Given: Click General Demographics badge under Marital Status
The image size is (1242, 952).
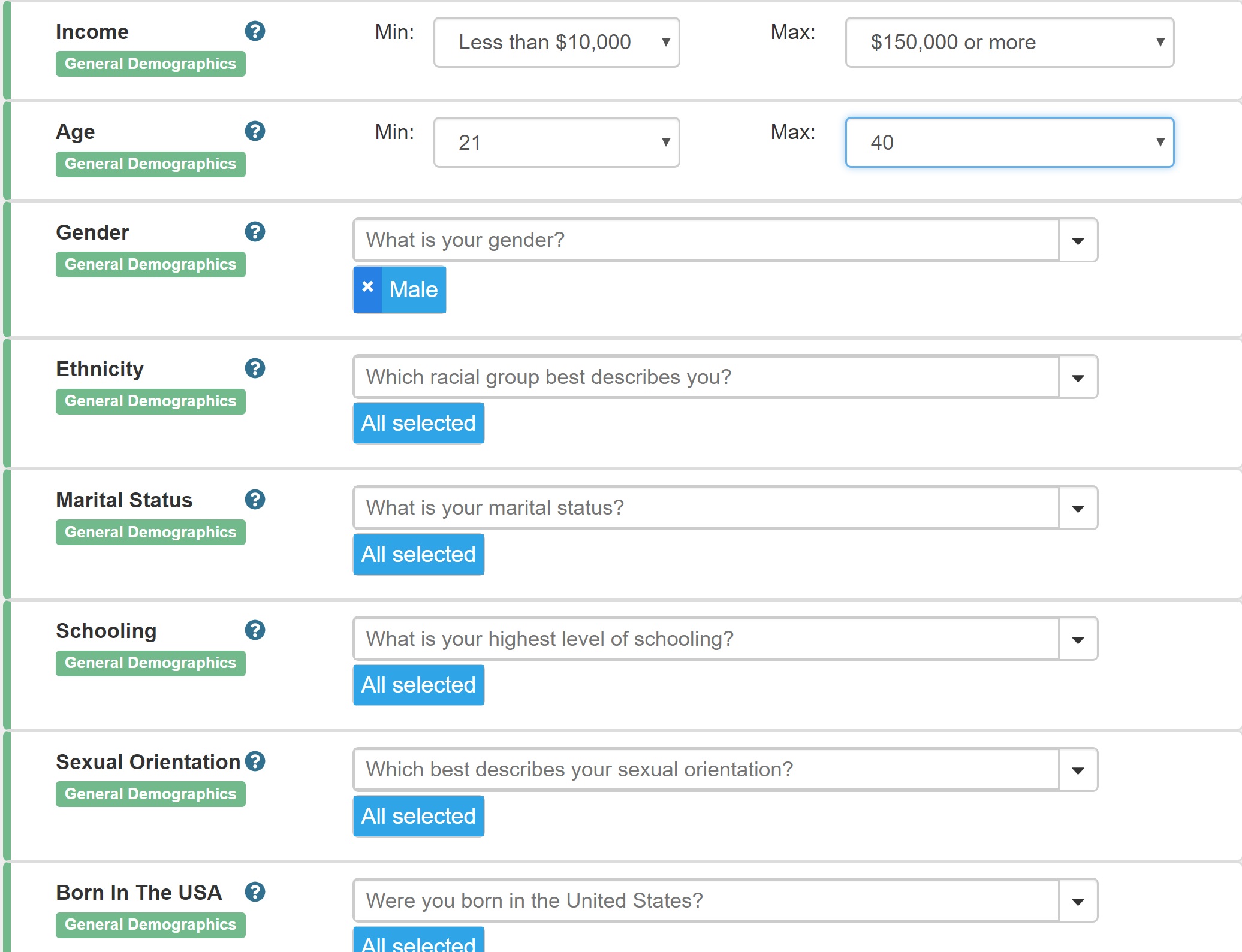Looking at the screenshot, I should coord(150,532).
